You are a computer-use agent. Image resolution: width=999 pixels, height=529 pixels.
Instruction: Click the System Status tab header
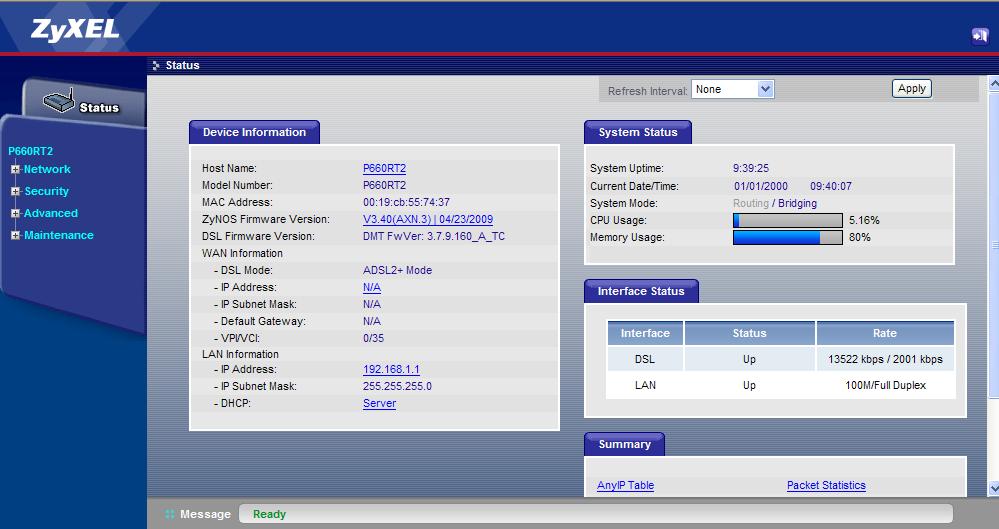click(638, 133)
